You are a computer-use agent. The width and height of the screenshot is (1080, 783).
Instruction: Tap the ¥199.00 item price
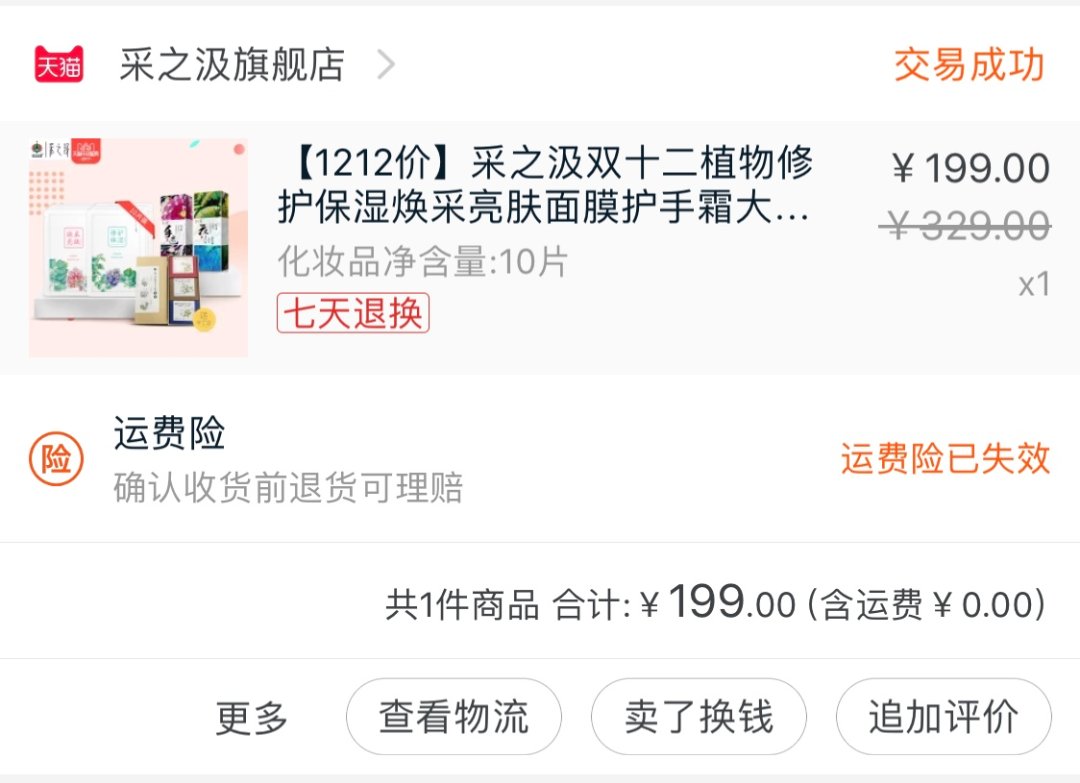971,168
